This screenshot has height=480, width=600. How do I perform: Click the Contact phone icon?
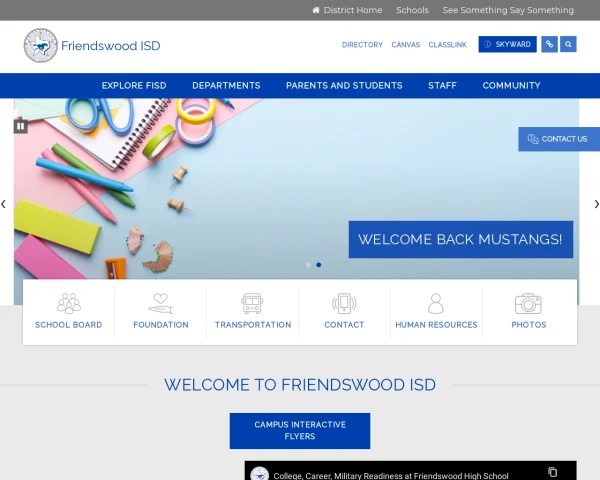click(x=344, y=303)
